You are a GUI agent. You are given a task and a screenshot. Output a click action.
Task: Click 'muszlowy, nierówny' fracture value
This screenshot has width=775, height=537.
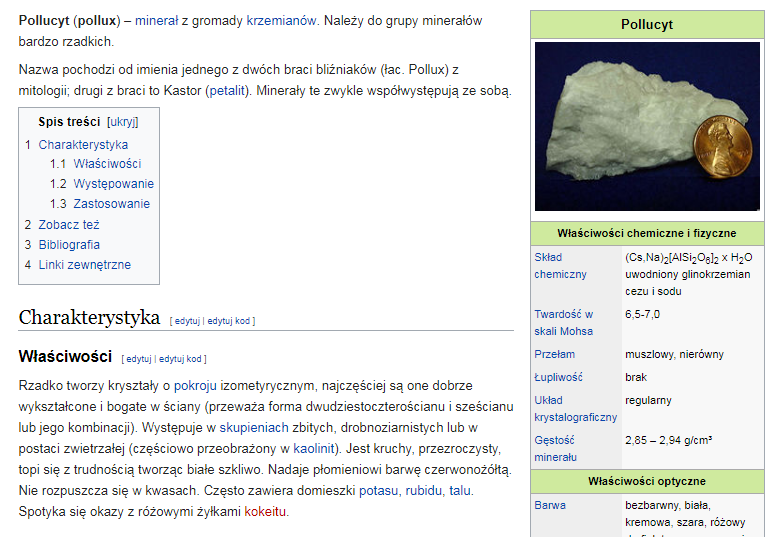(x=674, y=355)
